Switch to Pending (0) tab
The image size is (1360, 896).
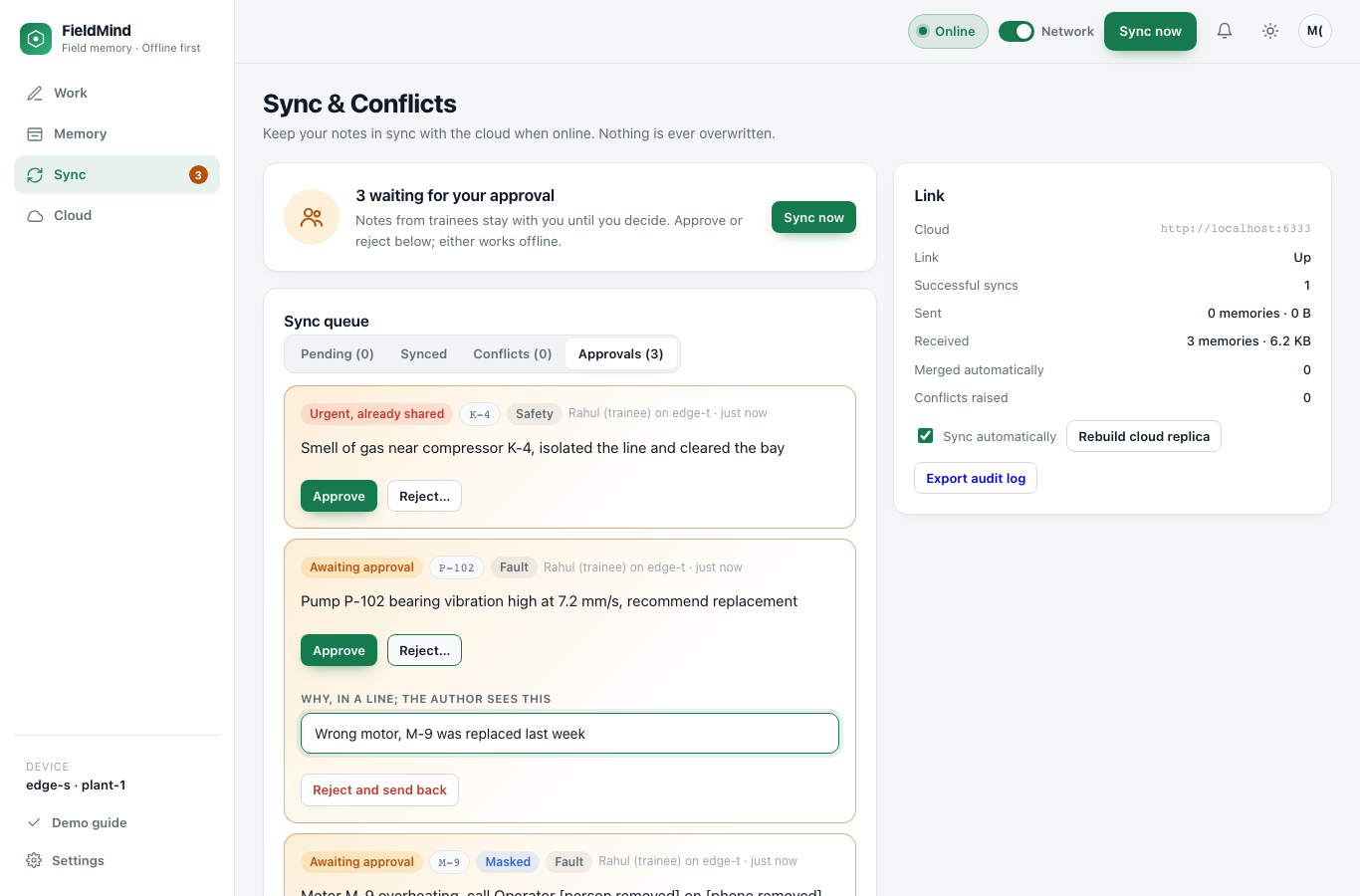(x=338, y=354)
